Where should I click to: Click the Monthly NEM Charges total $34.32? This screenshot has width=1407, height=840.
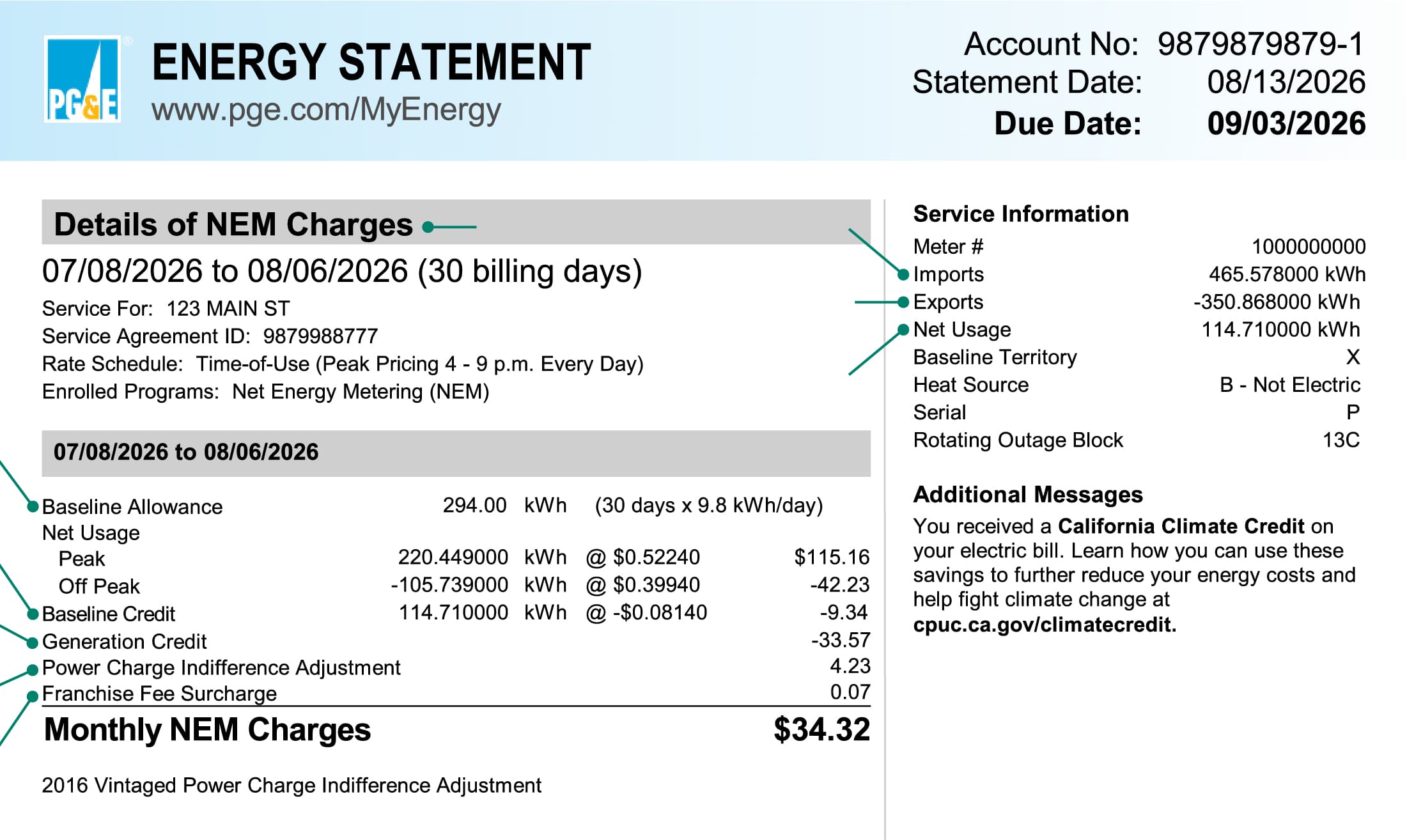[821, 729]
